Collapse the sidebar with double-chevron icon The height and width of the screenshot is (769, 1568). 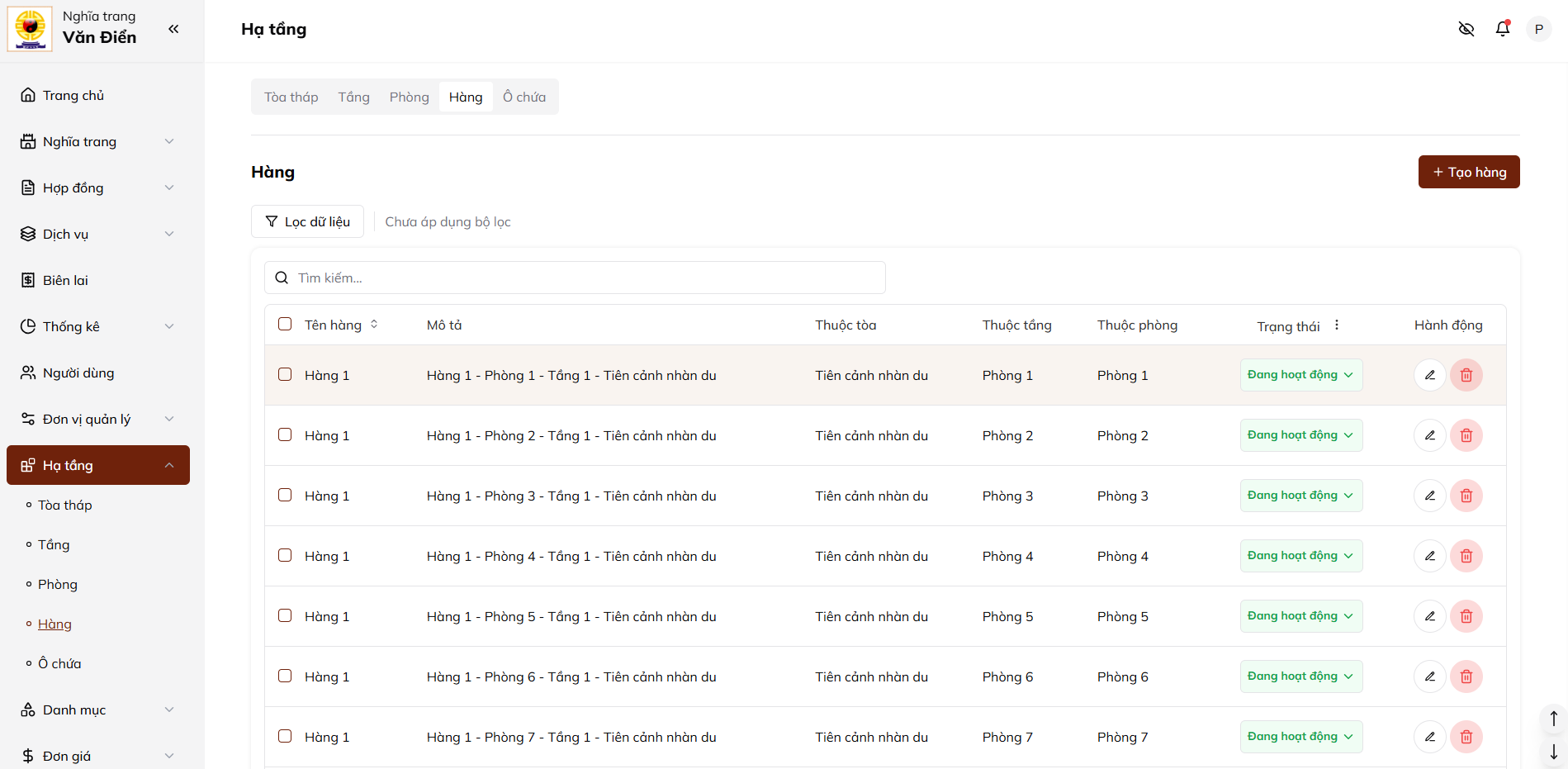[x=173, y=29]
